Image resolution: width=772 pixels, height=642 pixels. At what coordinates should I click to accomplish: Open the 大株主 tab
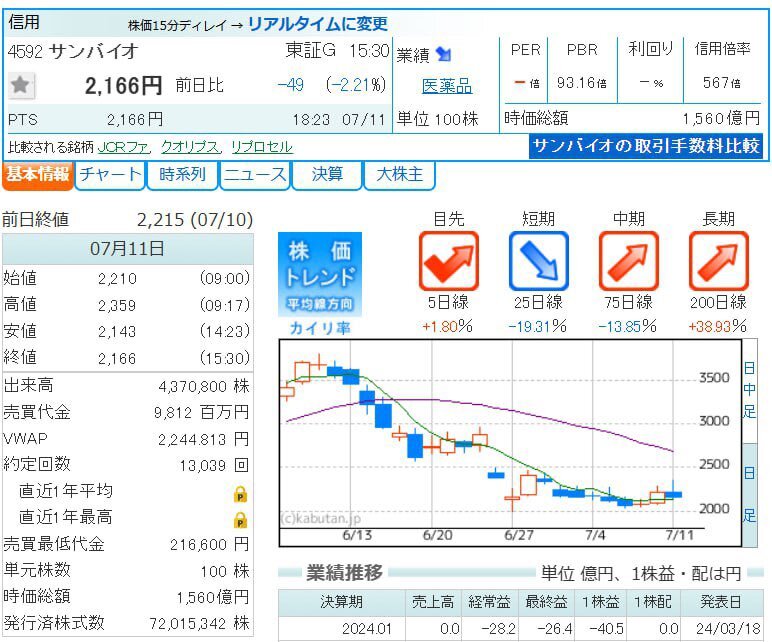(399, 175)
